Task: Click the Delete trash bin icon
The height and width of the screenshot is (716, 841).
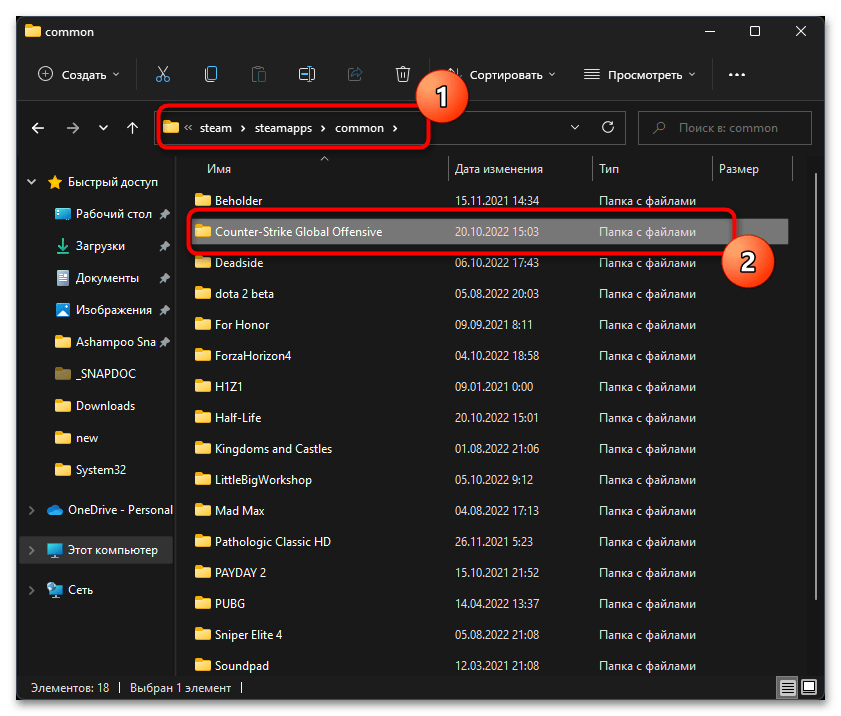Action: 403,74
